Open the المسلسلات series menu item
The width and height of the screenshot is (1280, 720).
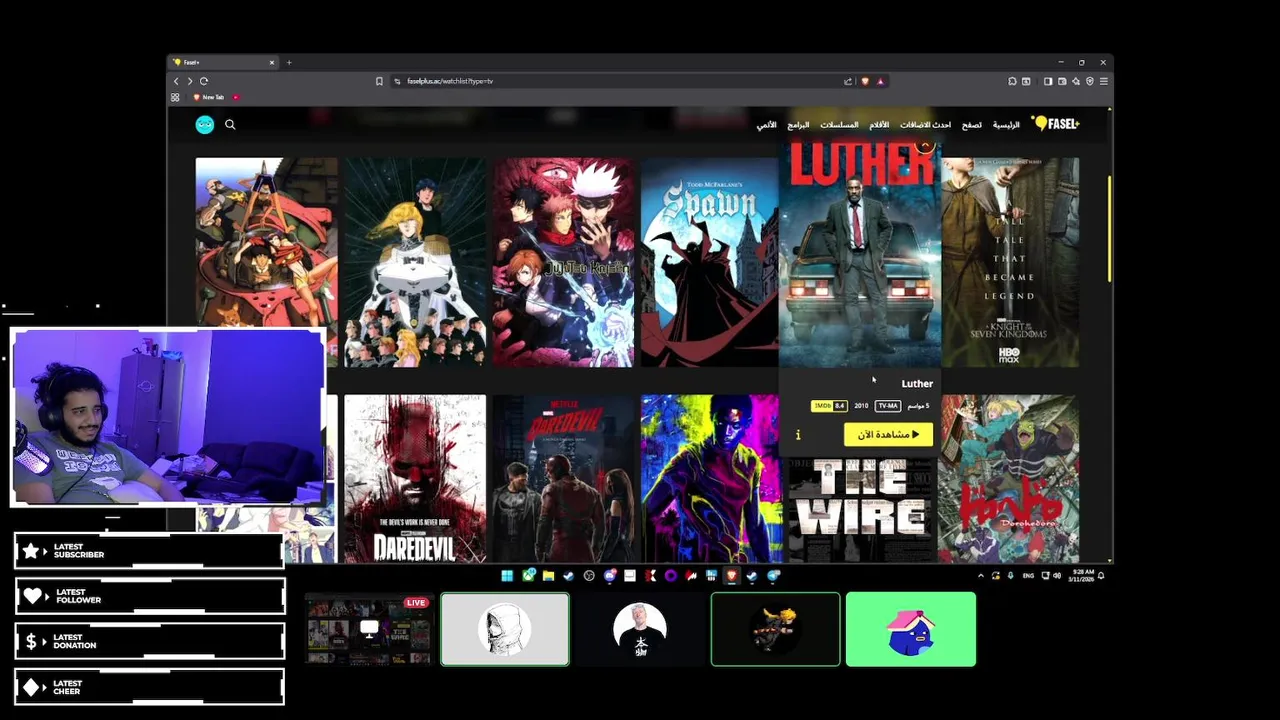pos(839,125)
